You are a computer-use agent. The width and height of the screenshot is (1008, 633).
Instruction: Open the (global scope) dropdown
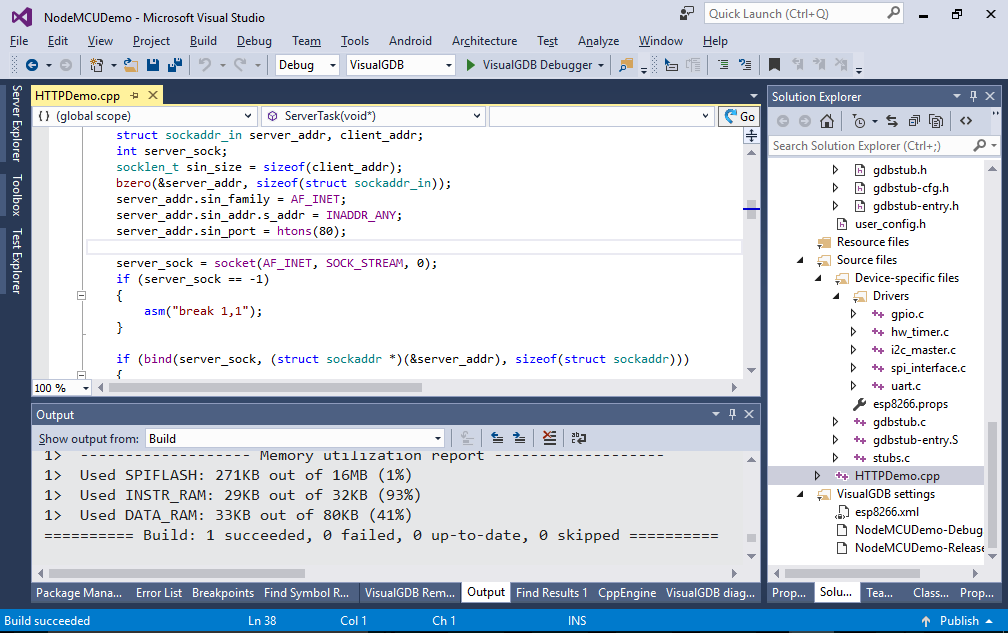pos(145,116)
